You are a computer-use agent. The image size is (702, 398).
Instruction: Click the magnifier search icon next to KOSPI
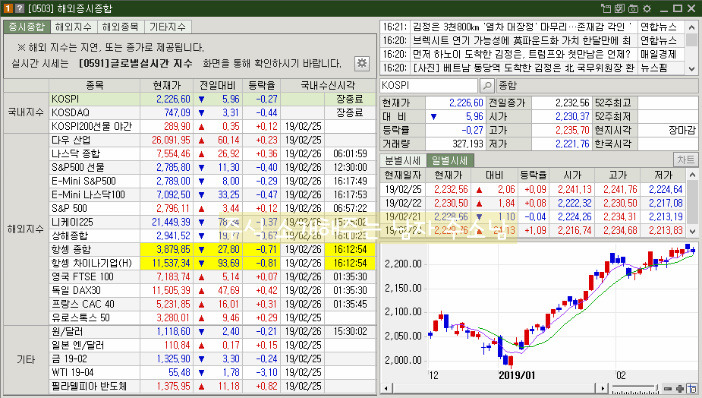(x=486, y=85)
